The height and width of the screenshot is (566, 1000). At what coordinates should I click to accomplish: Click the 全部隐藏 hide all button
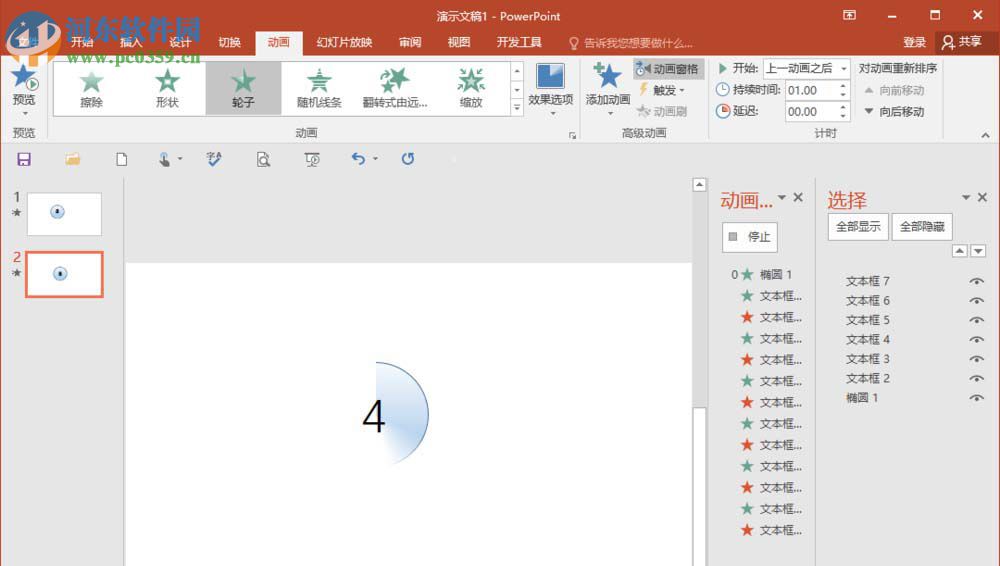pyautogui.click(x=921, y=227)
